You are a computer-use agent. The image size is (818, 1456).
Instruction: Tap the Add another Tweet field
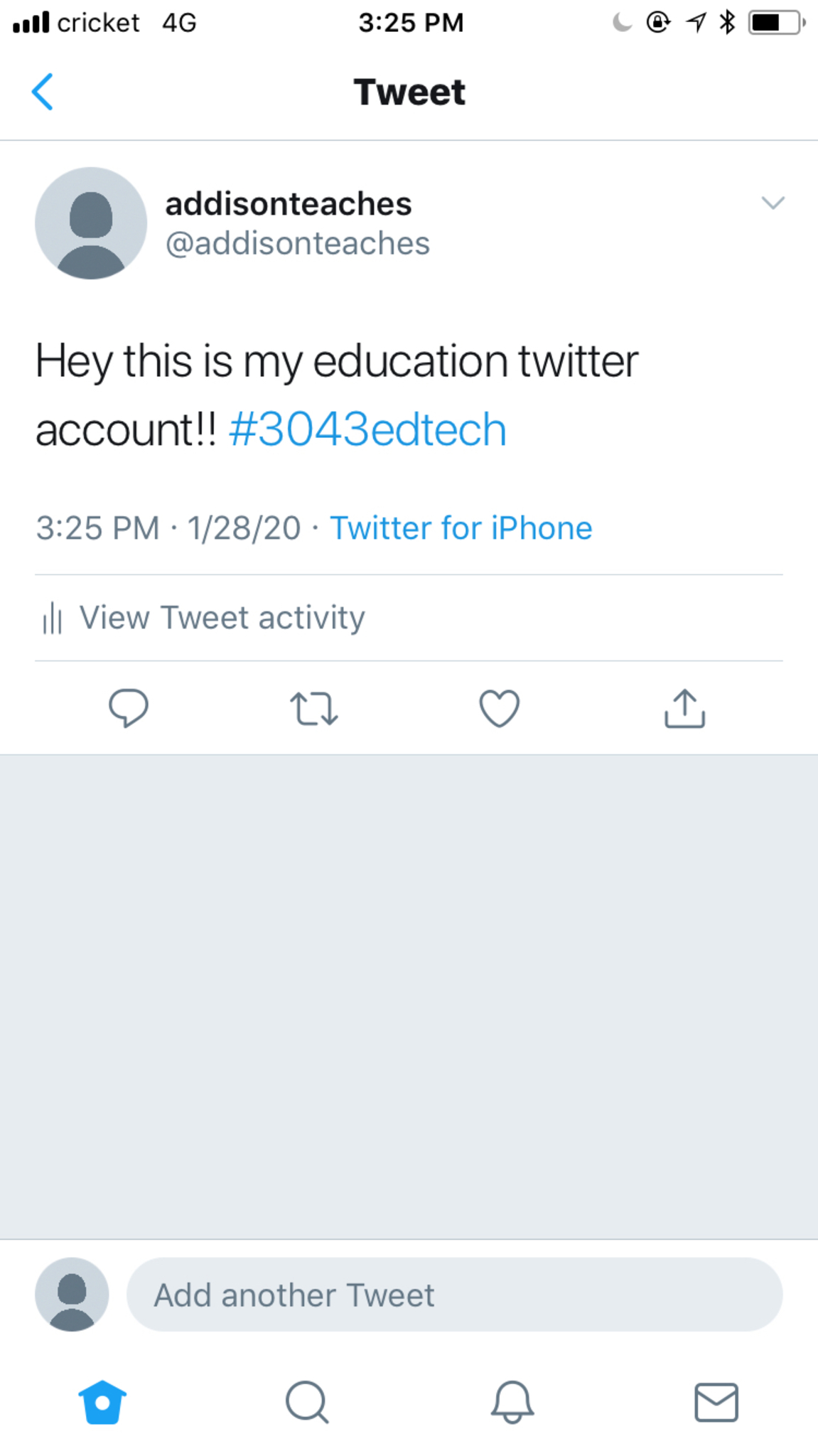(455, 1295)
